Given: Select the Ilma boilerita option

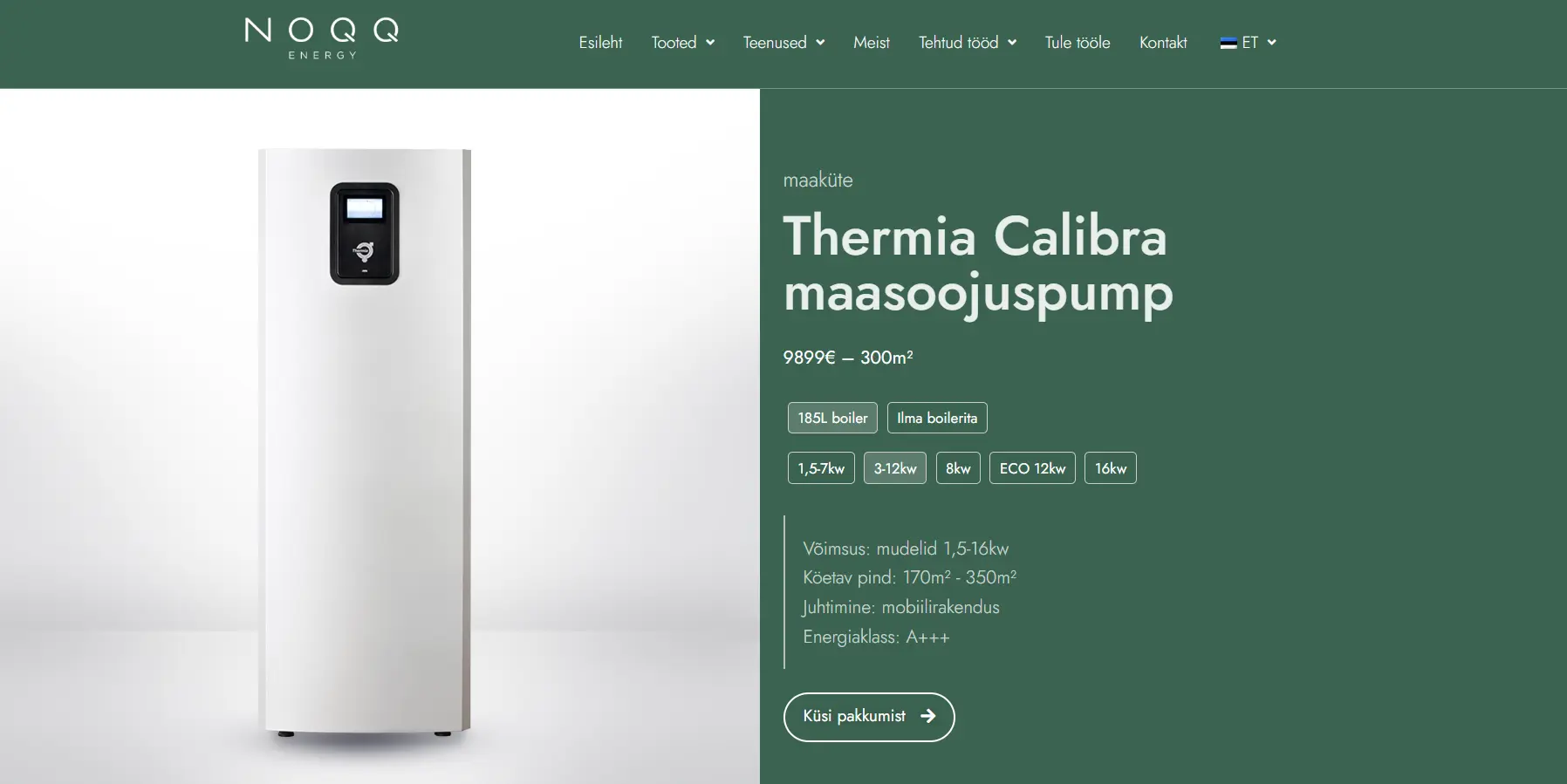Looking at the screenshot, I should point(937,418).
